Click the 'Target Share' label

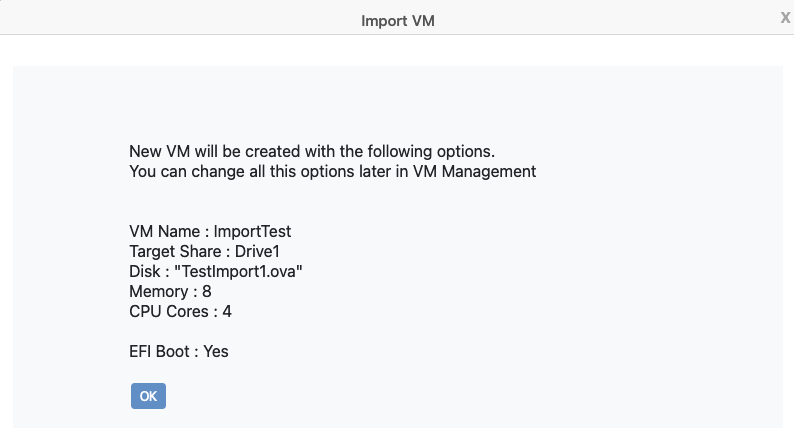[176, 251]
